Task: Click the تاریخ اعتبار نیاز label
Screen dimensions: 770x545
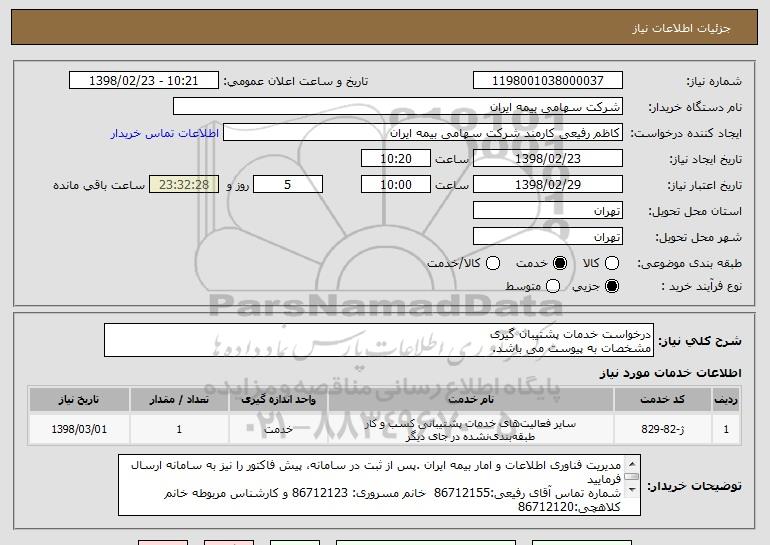Action: click(704, 185)
